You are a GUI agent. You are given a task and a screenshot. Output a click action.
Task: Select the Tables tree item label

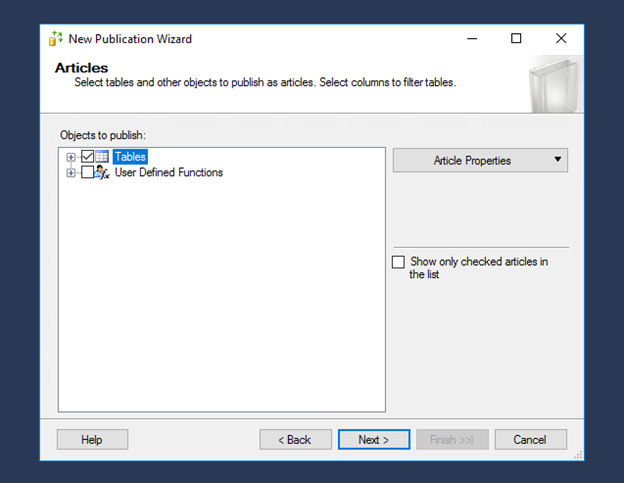click(130, 157)
